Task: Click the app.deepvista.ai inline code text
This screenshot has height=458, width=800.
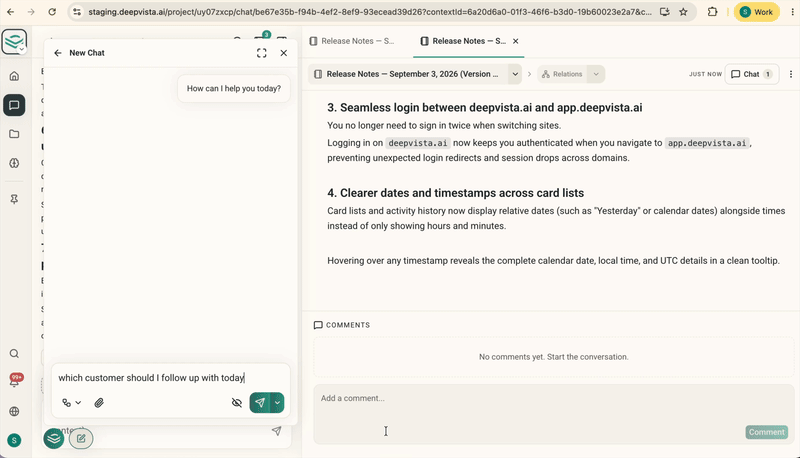Action: click(707, 143)
